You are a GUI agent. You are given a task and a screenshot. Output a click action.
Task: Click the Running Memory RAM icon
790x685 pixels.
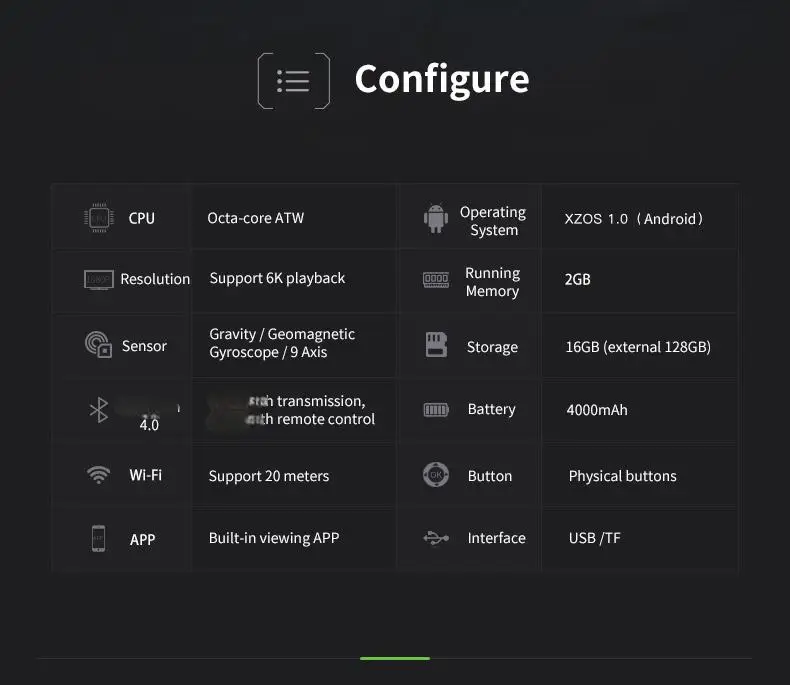[x=436, y=280]
